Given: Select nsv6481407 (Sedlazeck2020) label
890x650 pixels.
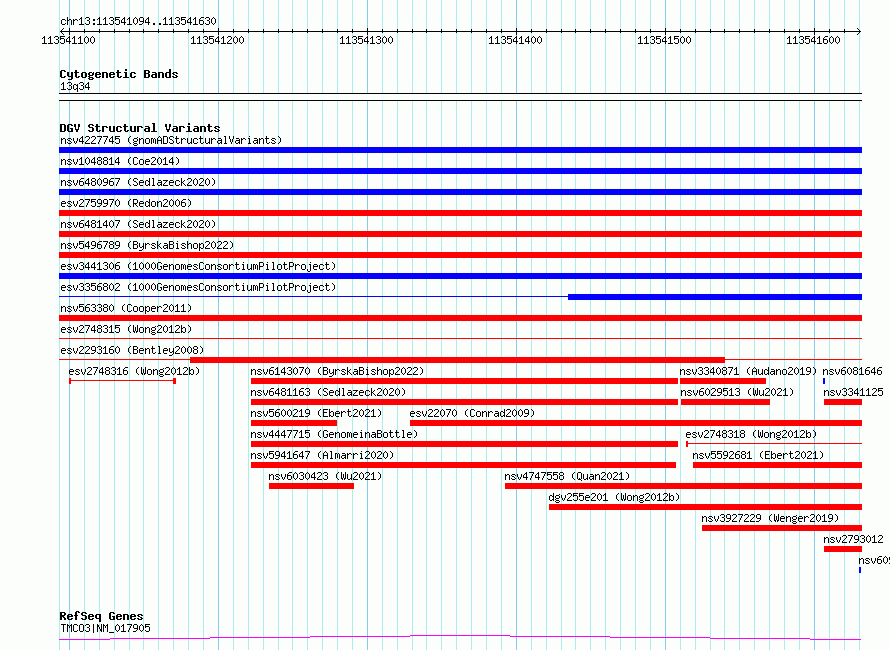Looking at the screenshot, I should pyautogui.click(x=138, y=224).
